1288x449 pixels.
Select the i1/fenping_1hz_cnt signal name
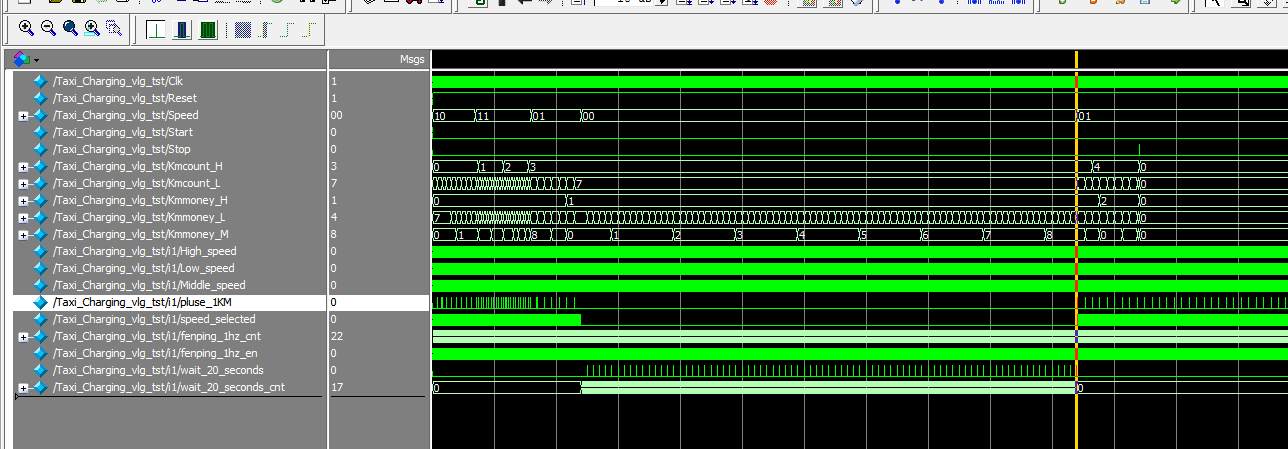(x=156, y=336)
